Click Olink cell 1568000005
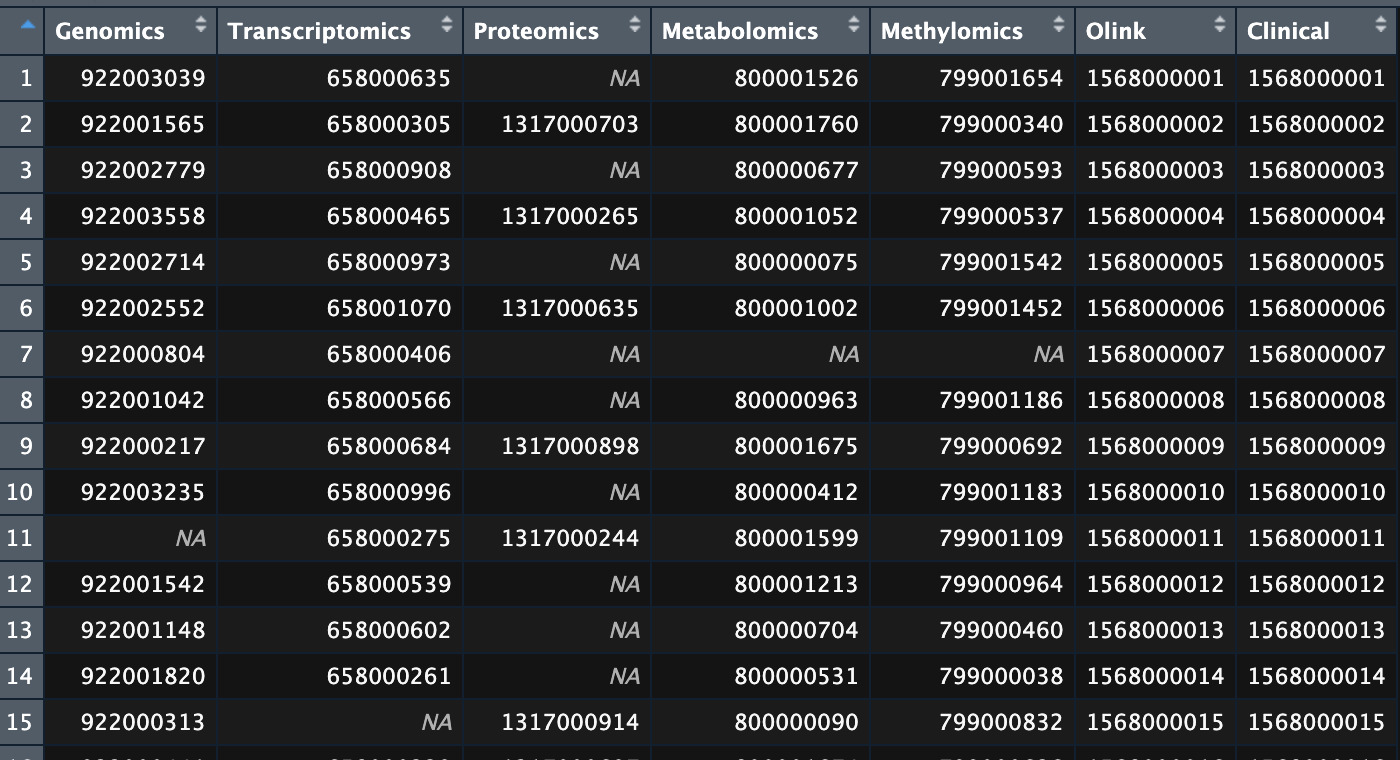1400x760 pixels. coord(1155,262)
